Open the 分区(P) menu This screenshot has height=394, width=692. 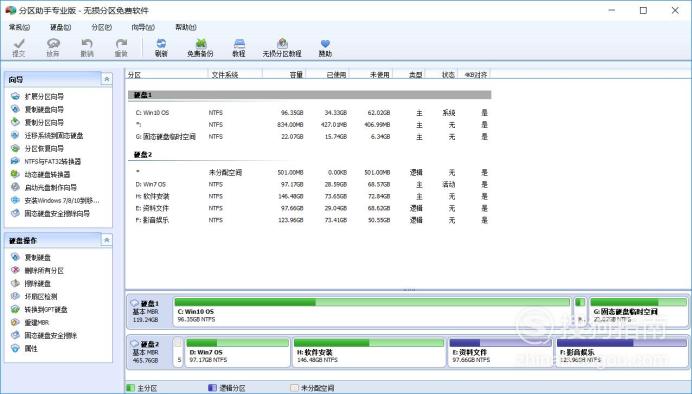point(102,27)
